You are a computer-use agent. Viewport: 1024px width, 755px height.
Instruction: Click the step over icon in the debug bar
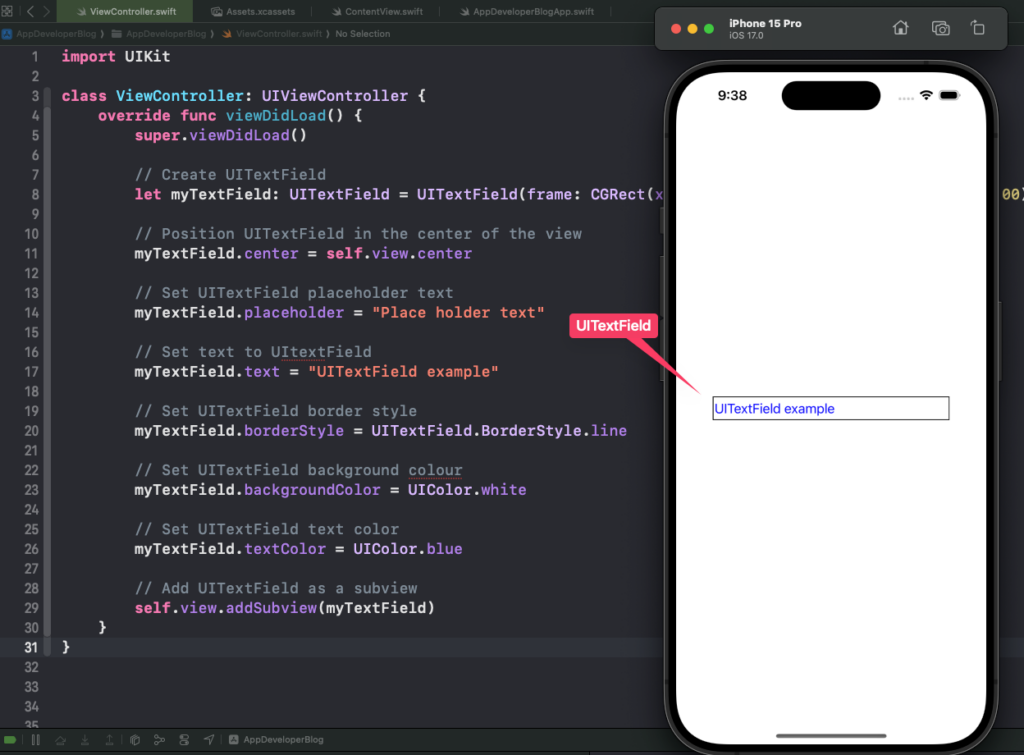pyautogui.click(x=60, y=741)
